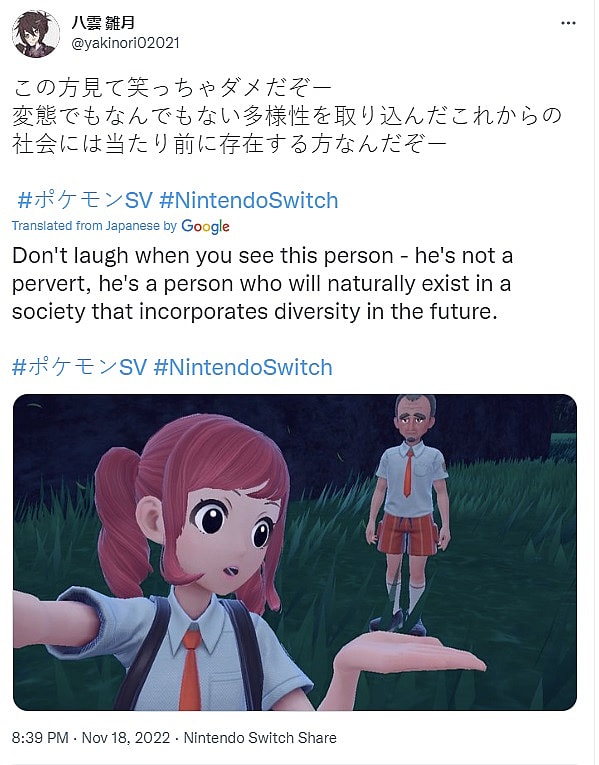Open the #NintendoSwitch hashtag in the translated text
Viewport: 599px width, 765px height.
(243, 367)
